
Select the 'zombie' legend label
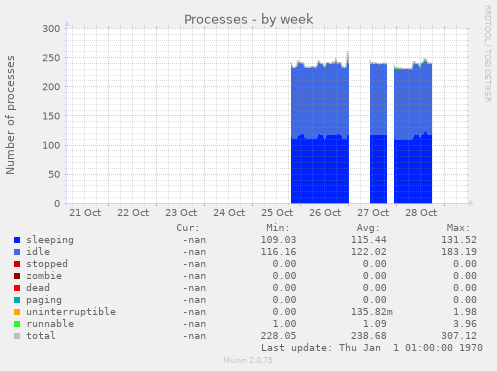[x=44, y=276]
